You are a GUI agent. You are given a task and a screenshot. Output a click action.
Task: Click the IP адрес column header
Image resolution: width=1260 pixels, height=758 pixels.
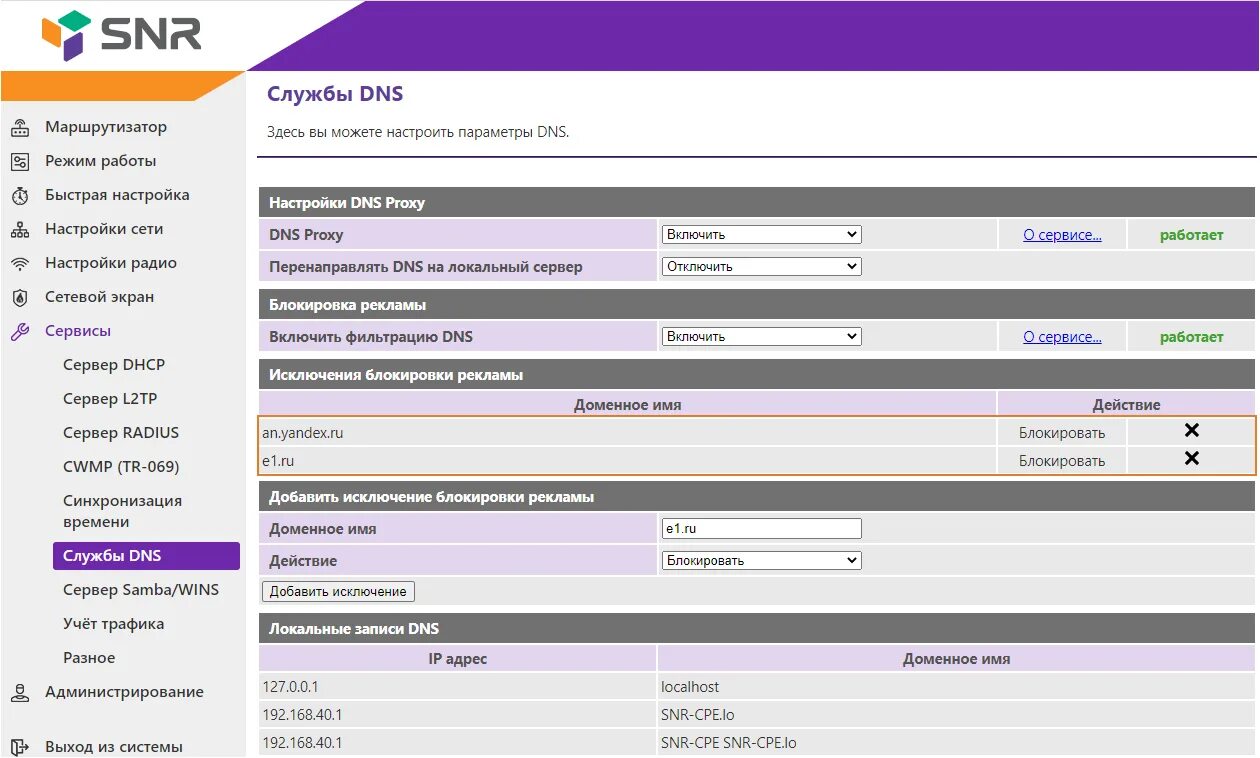tap(457, 659)
